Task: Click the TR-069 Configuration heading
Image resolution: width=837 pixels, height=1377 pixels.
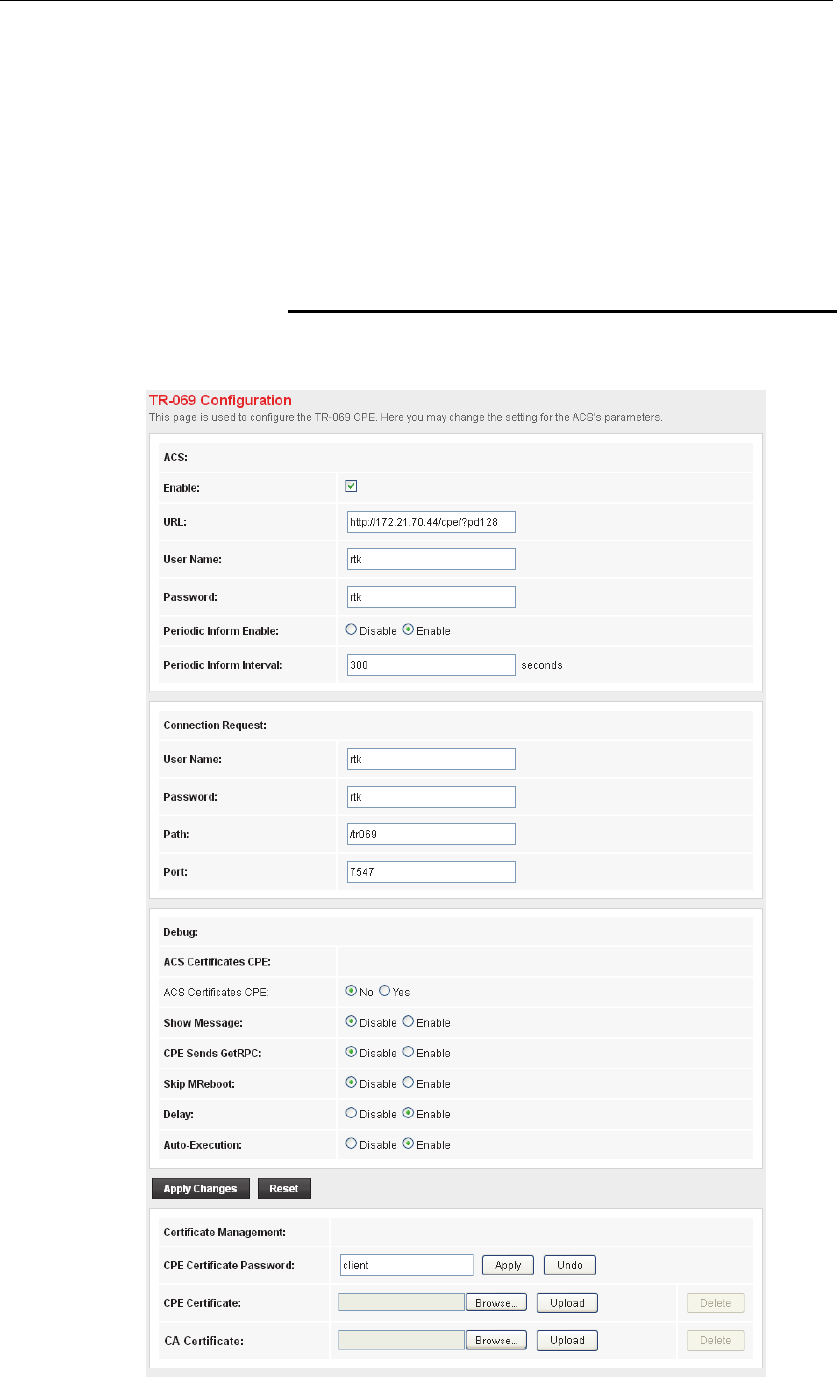Action: [220, 400]
